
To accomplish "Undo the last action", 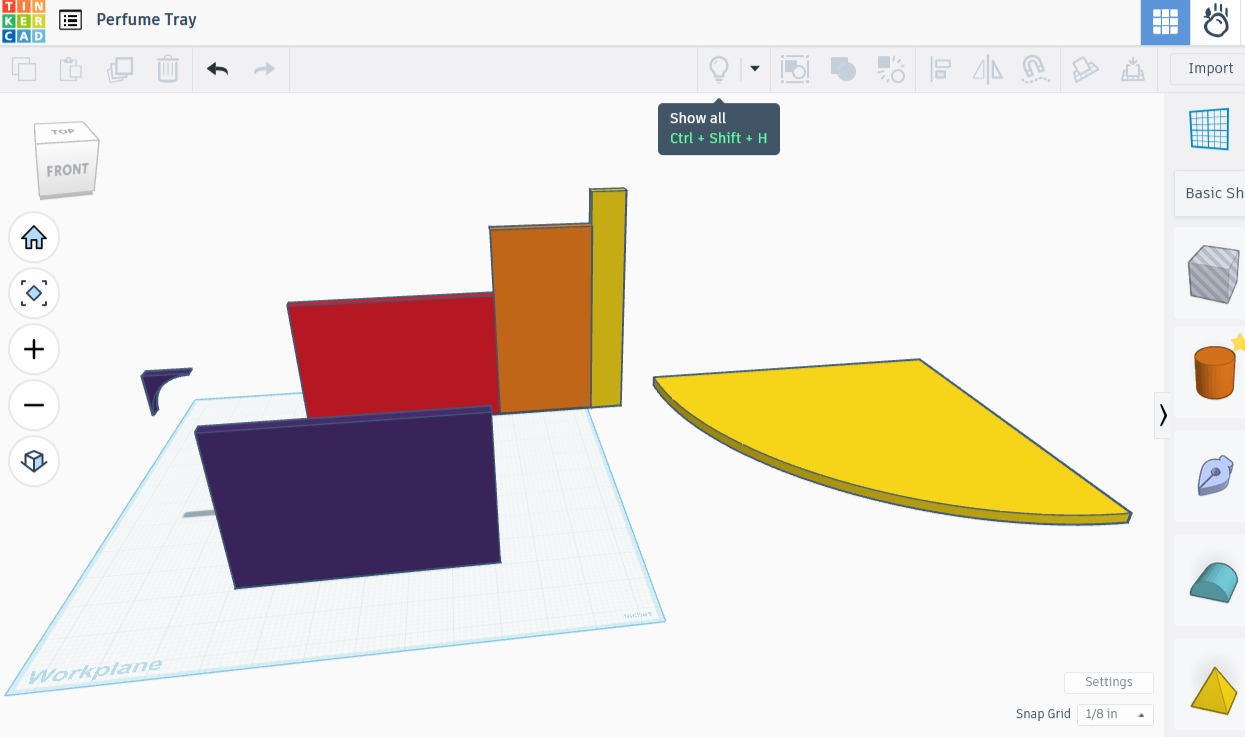I will click(217, 69).
